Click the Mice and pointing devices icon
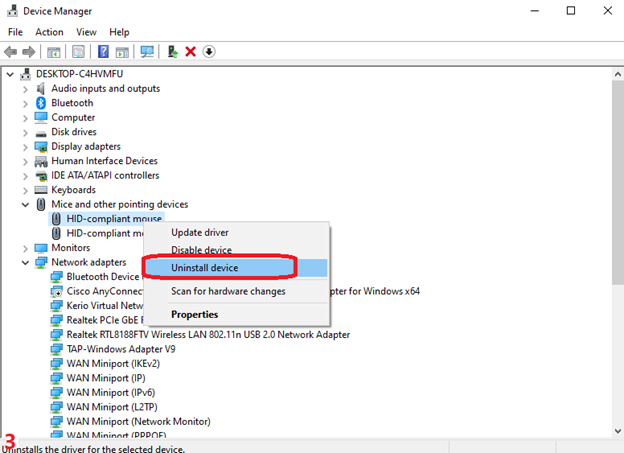Viewport: 624px width, 453px height. click(41, 204)
